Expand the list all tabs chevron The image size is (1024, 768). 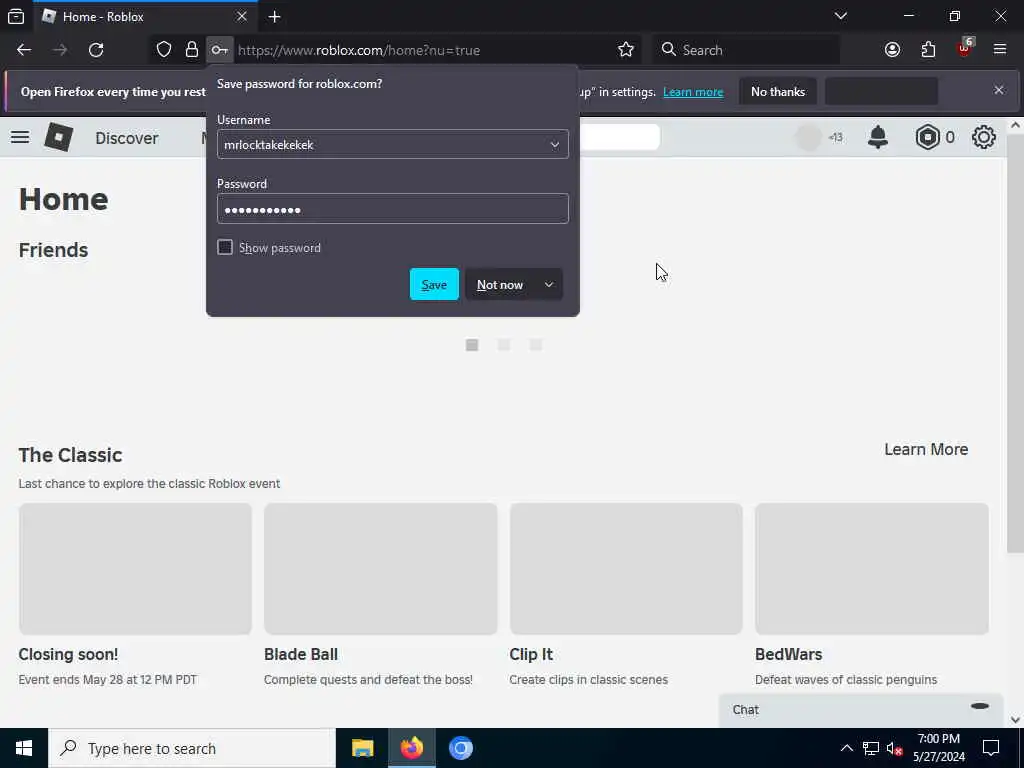point(840,16)
